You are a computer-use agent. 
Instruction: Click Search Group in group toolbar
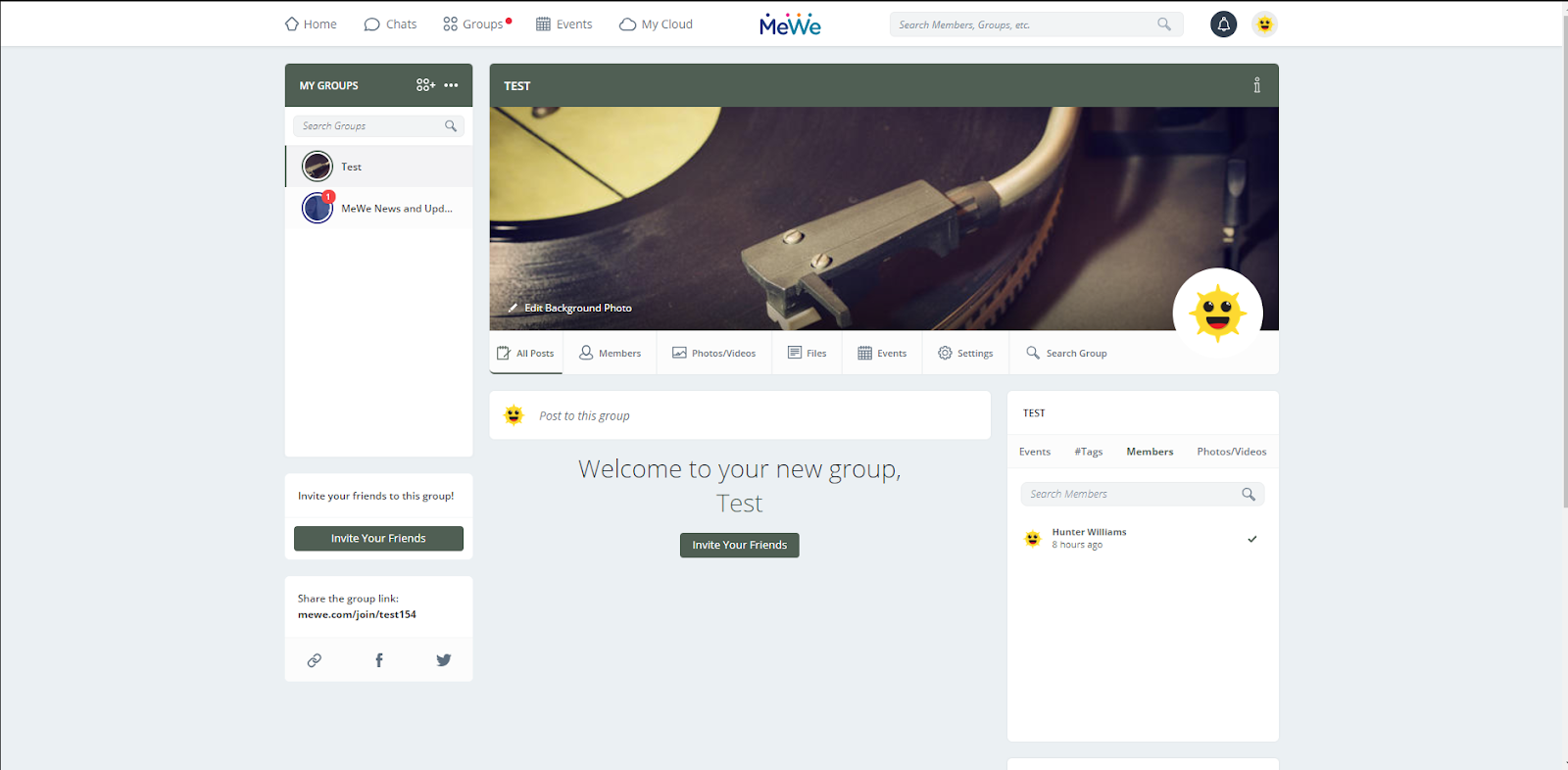click(x=1066, y=353)
